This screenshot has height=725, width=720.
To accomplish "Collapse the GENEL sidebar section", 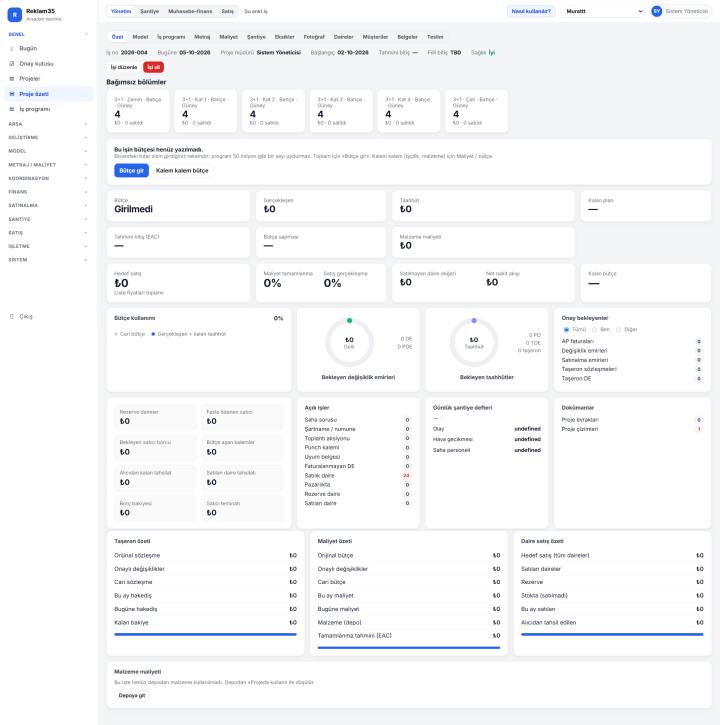I will (x=48, y=34).
